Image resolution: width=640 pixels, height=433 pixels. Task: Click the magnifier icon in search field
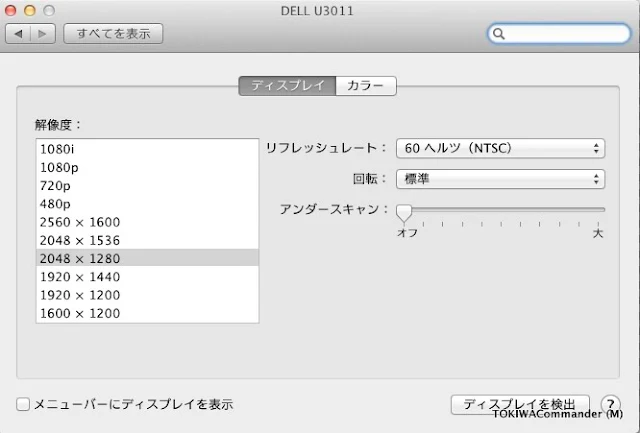point(499,34)
